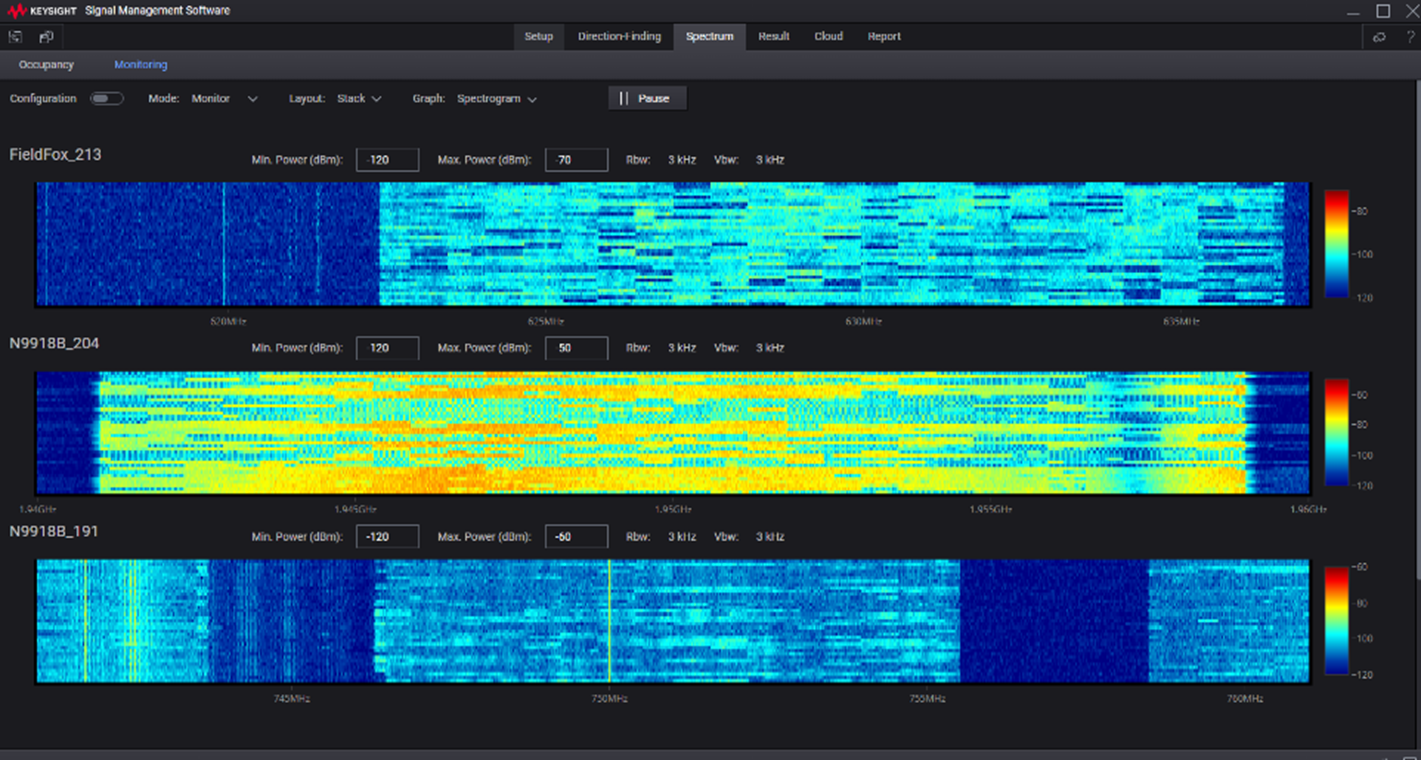Focus the N9918B_191 Max. Power field
The height and width of the screenshot is (760, 1421).
576,537
